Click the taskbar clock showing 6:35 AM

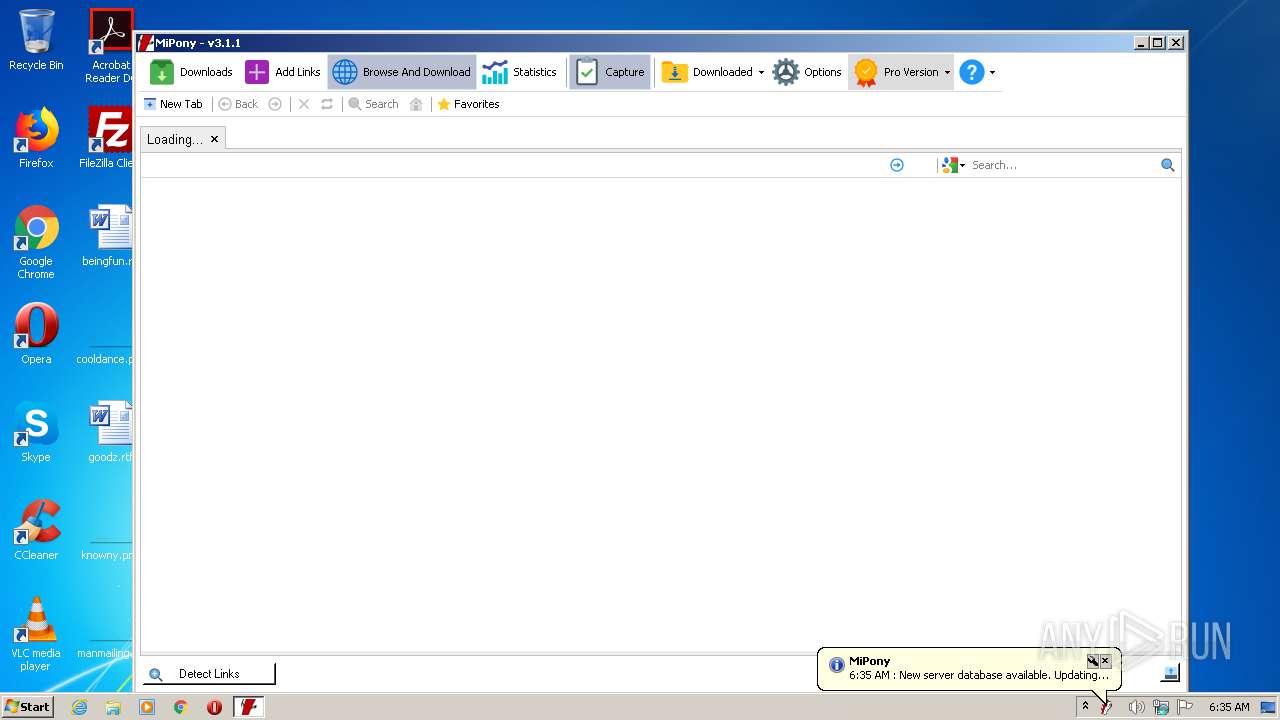click(x=1229, y=707)
